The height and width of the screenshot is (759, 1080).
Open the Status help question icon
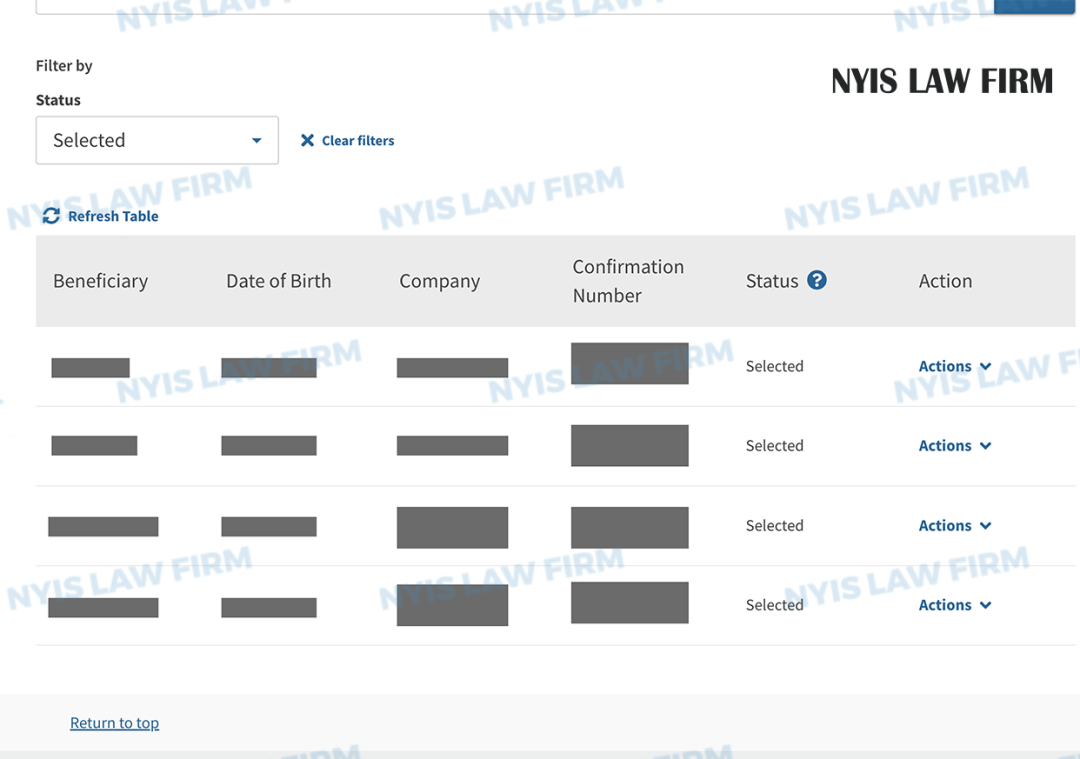tap(817, 280)
